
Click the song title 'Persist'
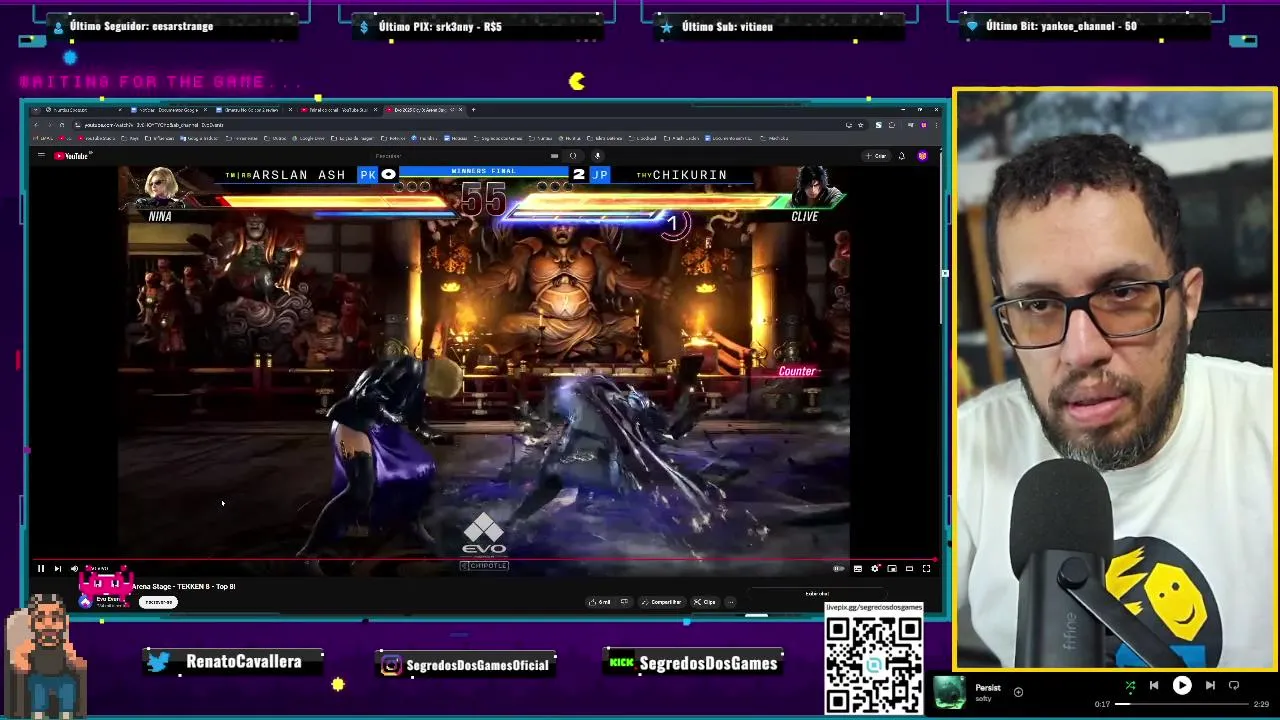pos(988,688)
